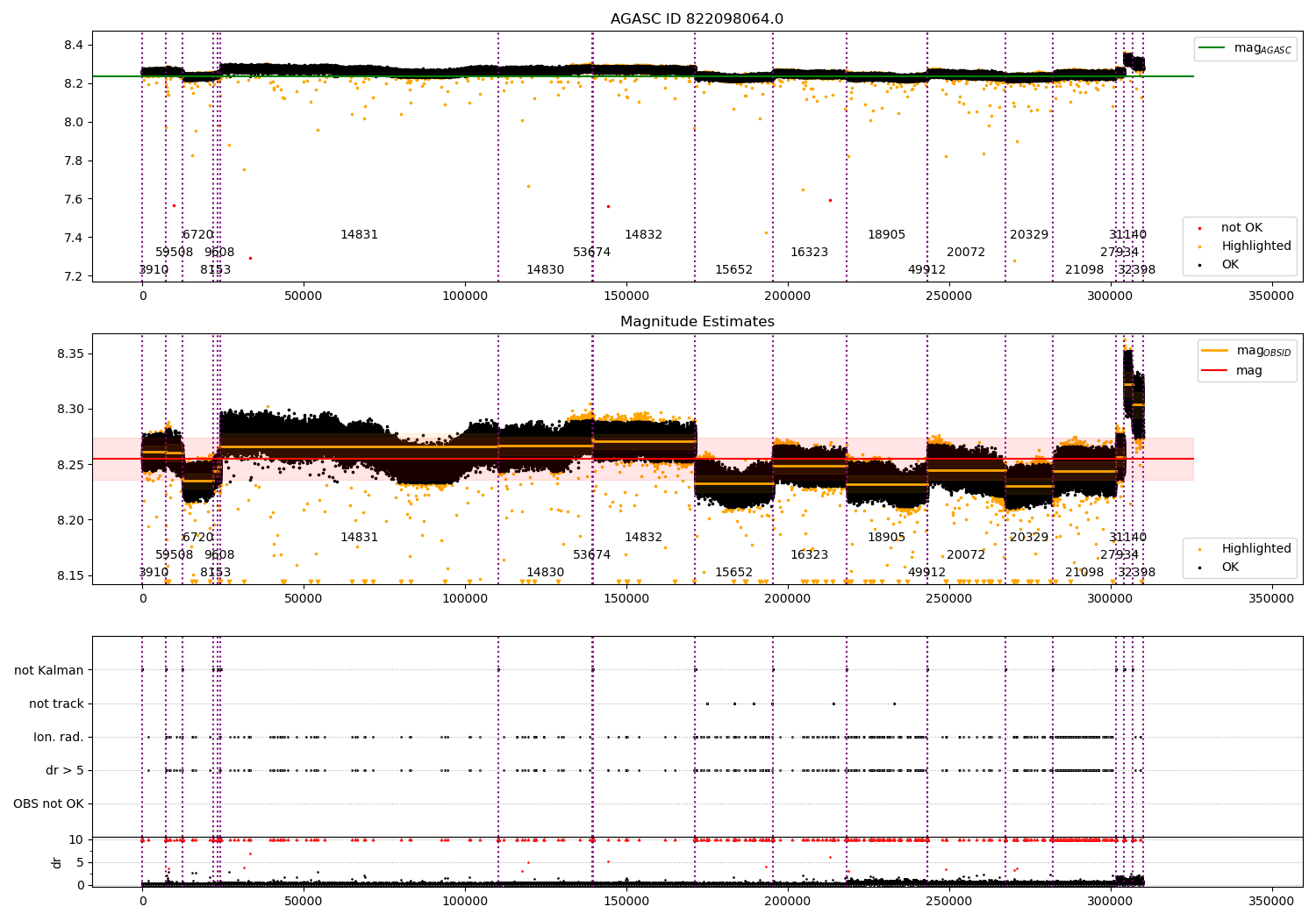The width and height of the screenshot is (1316, 921).
Task: Click the Magnitude Estimates panel title
Action: click(x=697, y=322)
